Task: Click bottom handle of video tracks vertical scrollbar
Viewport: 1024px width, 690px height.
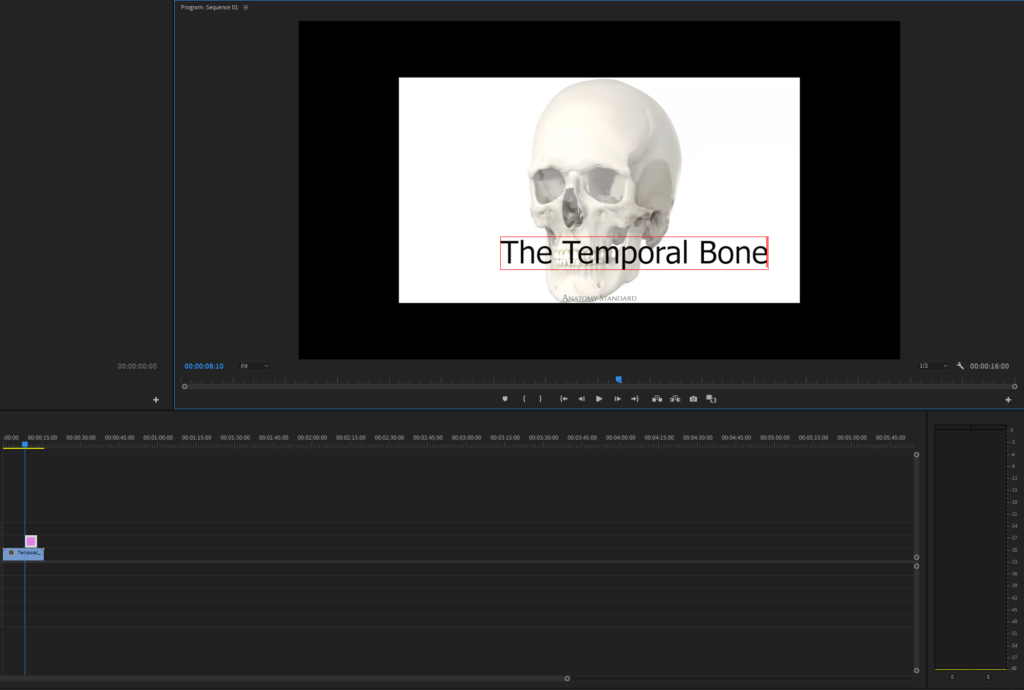Action: pos(916,557)
